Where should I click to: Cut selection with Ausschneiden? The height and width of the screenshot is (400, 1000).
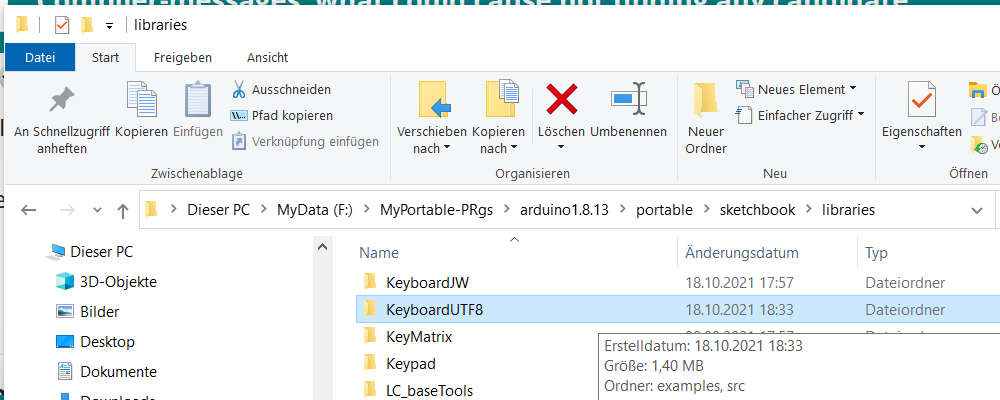click(x=281, y=89)
